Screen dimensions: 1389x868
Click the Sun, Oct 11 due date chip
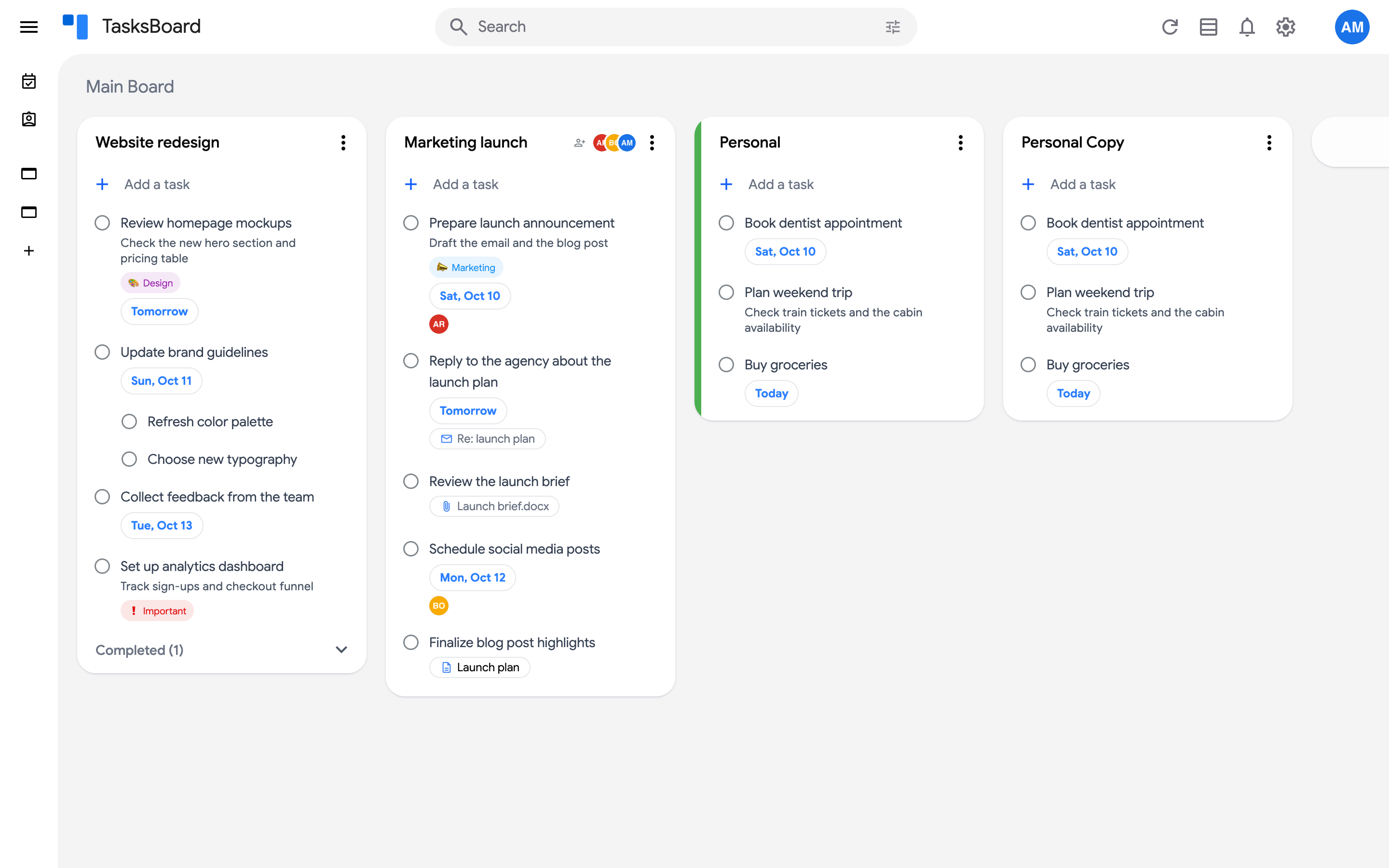(x=161, y=380)
